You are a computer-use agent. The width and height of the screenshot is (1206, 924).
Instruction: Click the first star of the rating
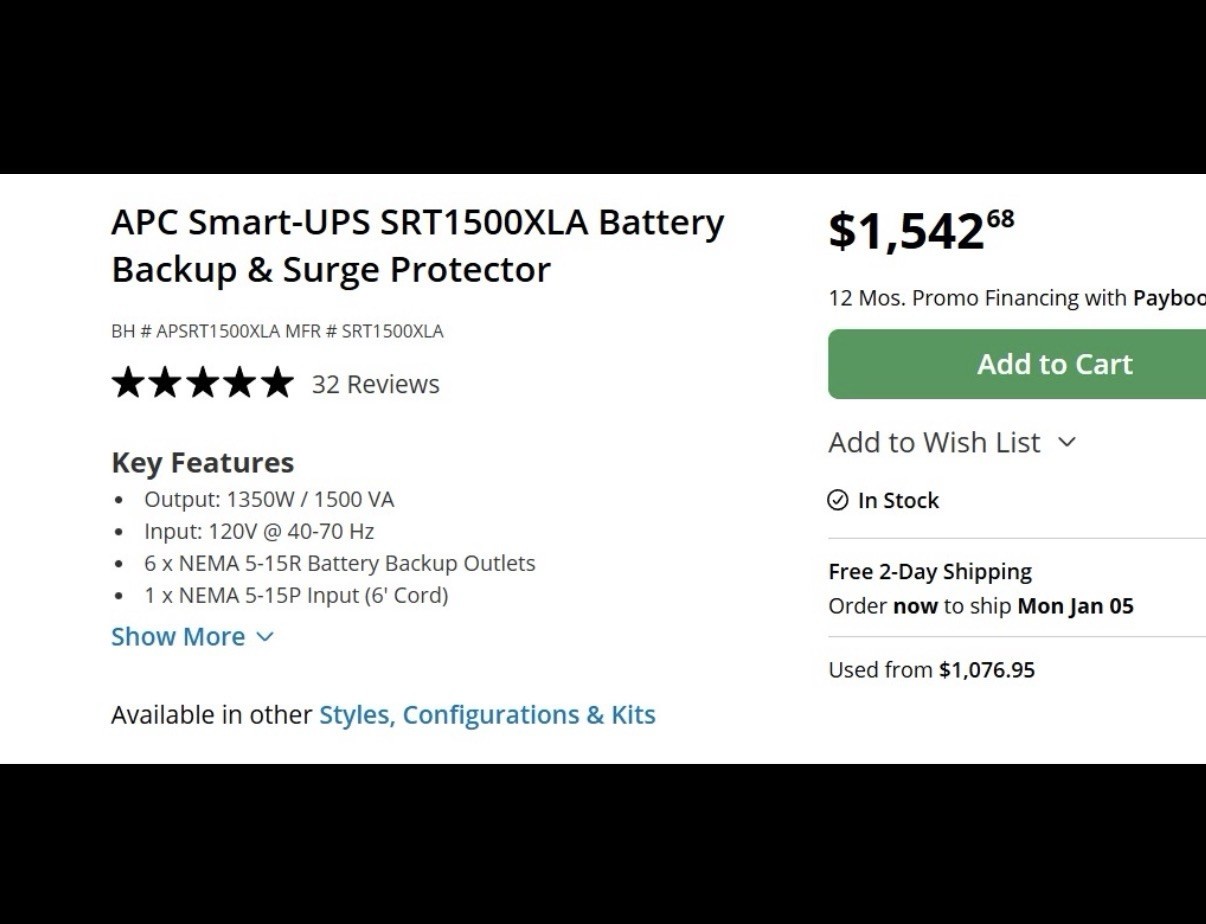coord(128,383)
